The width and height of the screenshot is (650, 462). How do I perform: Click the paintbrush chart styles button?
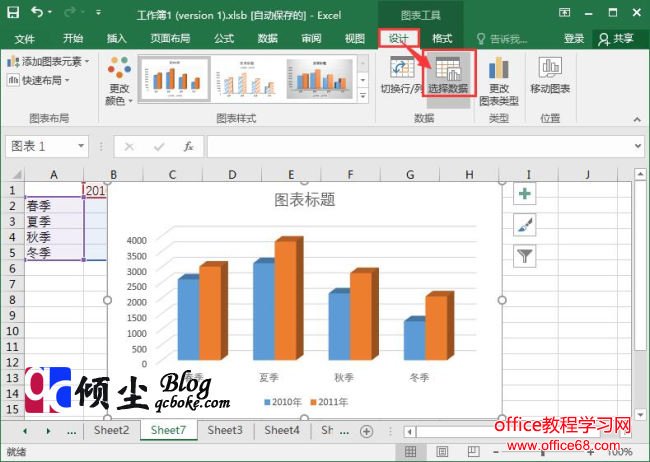pos(524,225)
